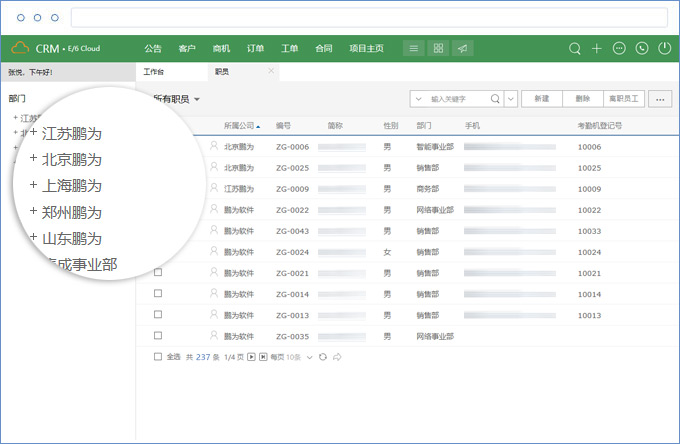Click the paper plane icon in the header
This screenshot has height=444, width=680.
pyautogui.click(x=462, y=48)
